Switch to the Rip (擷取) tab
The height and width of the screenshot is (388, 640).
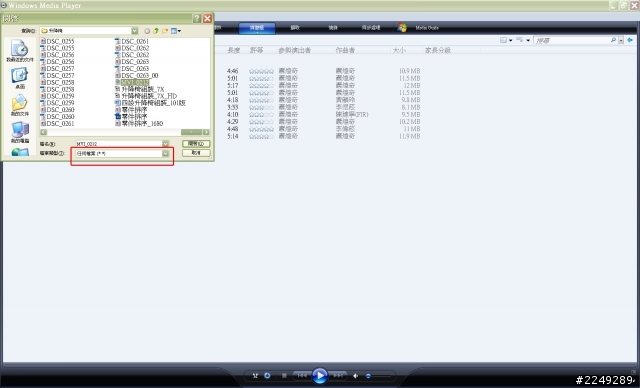click(x=295, y=28)
